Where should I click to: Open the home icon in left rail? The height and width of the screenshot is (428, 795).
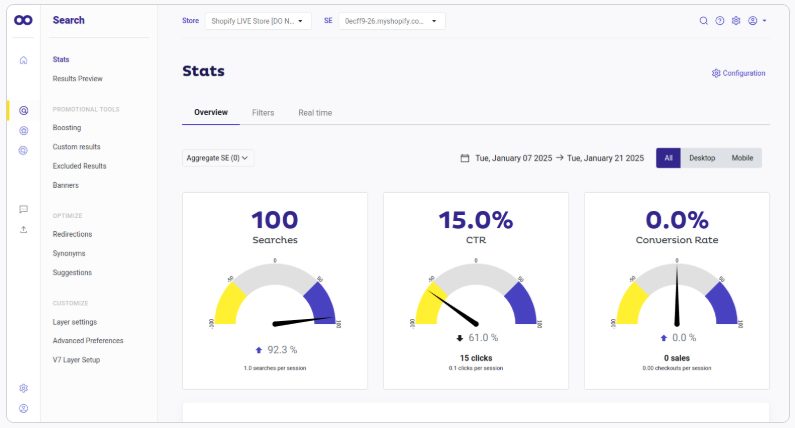[23, 60]
